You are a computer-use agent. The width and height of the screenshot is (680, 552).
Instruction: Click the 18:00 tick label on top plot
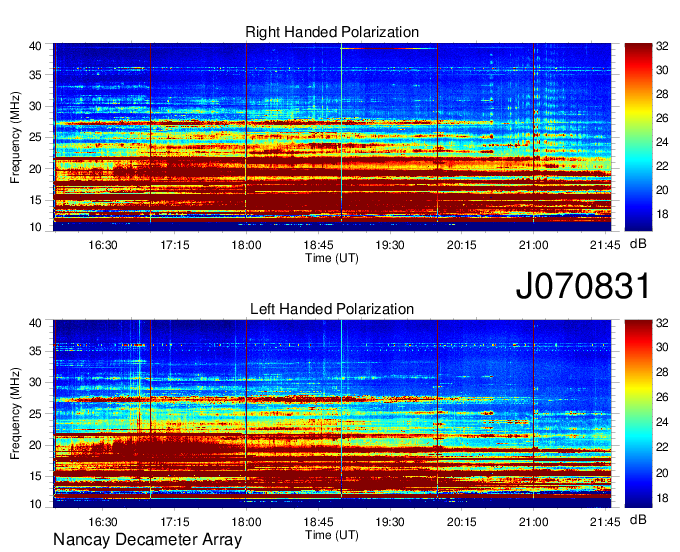coord(246,245)
